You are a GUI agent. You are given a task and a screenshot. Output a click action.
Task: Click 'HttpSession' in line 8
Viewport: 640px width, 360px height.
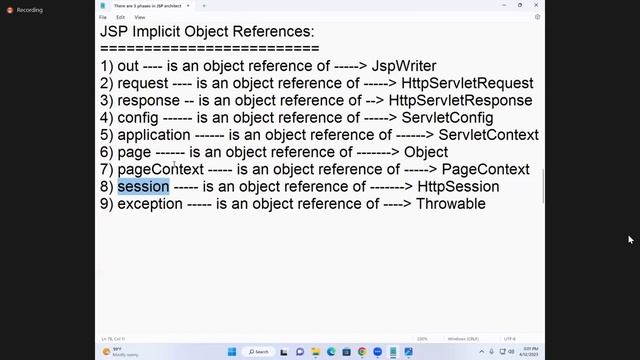pos(458,187)
